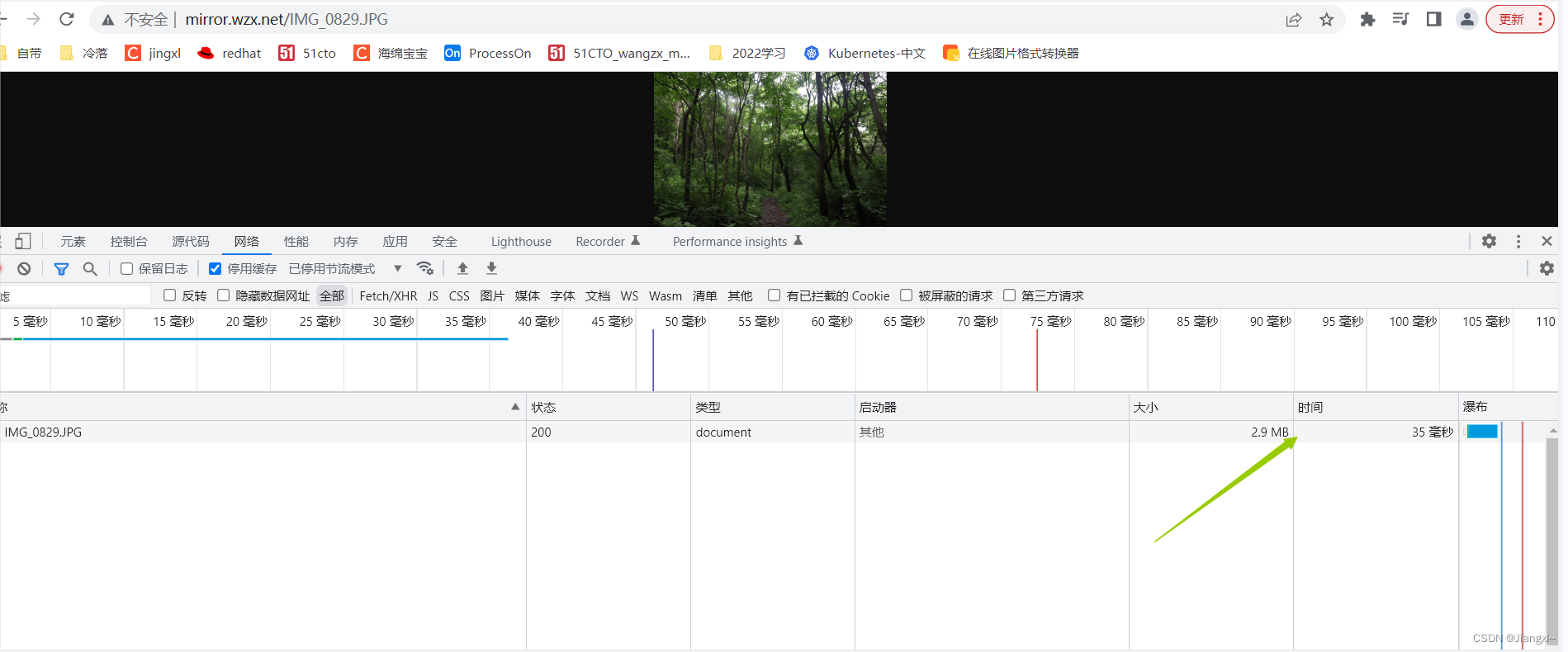The width and height of the screenshot is (1568, 652).
Task: Switch to the 内存 Memory tab
Action: point(346,242)
